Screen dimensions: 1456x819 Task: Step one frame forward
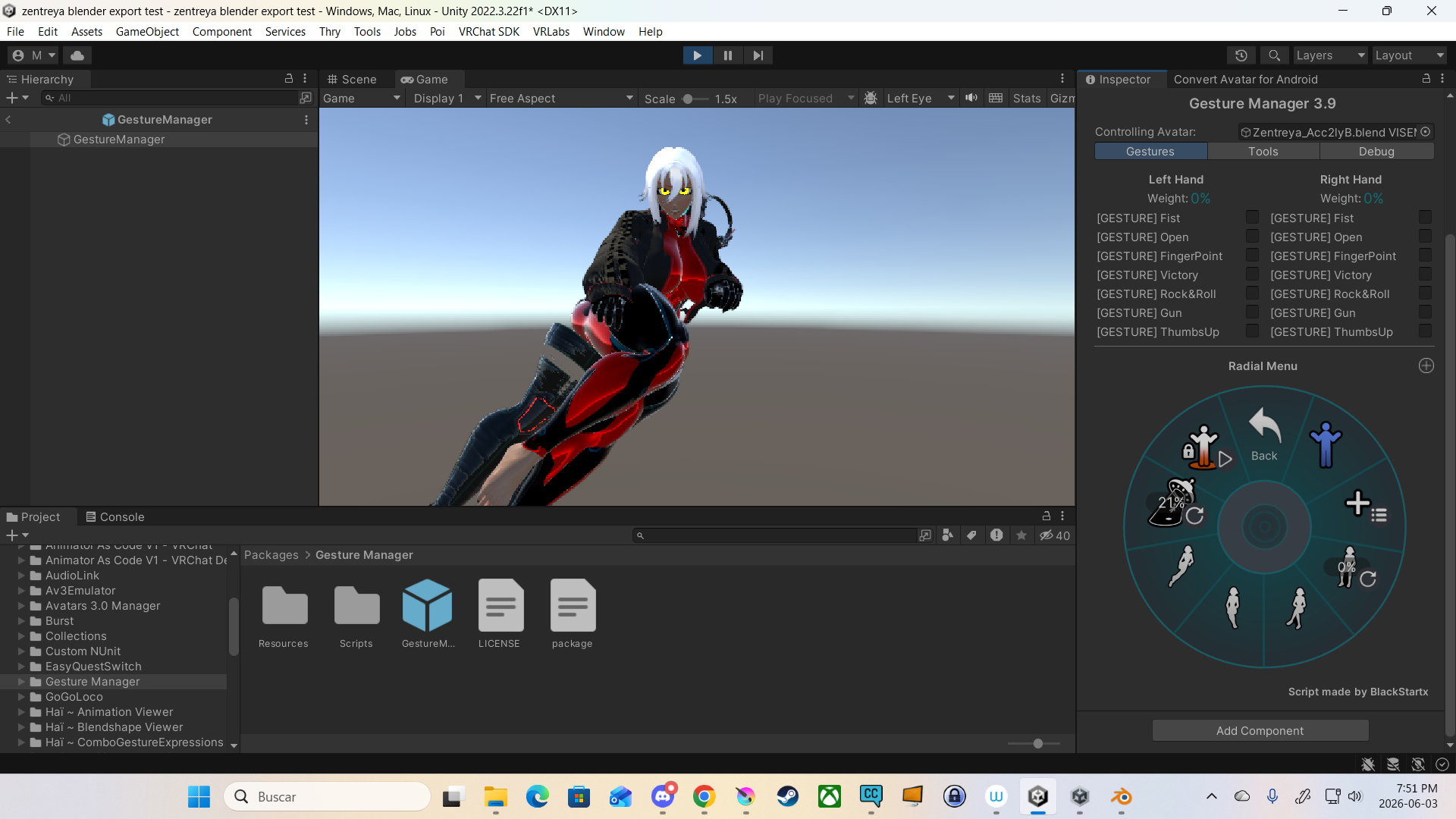point(758,55)
